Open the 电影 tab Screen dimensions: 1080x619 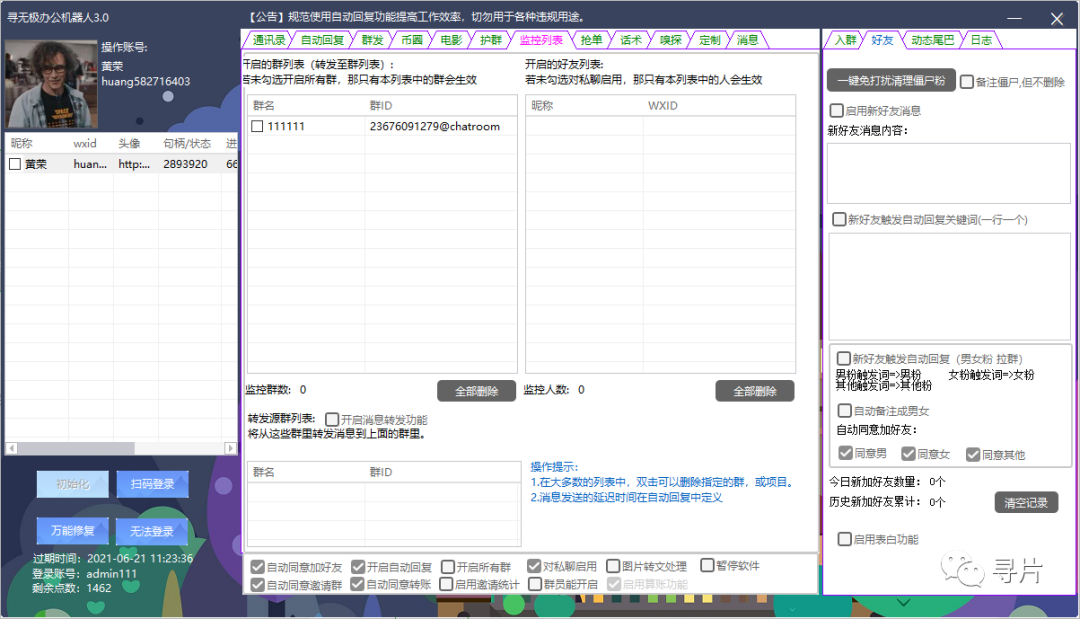tap(450, 40)
